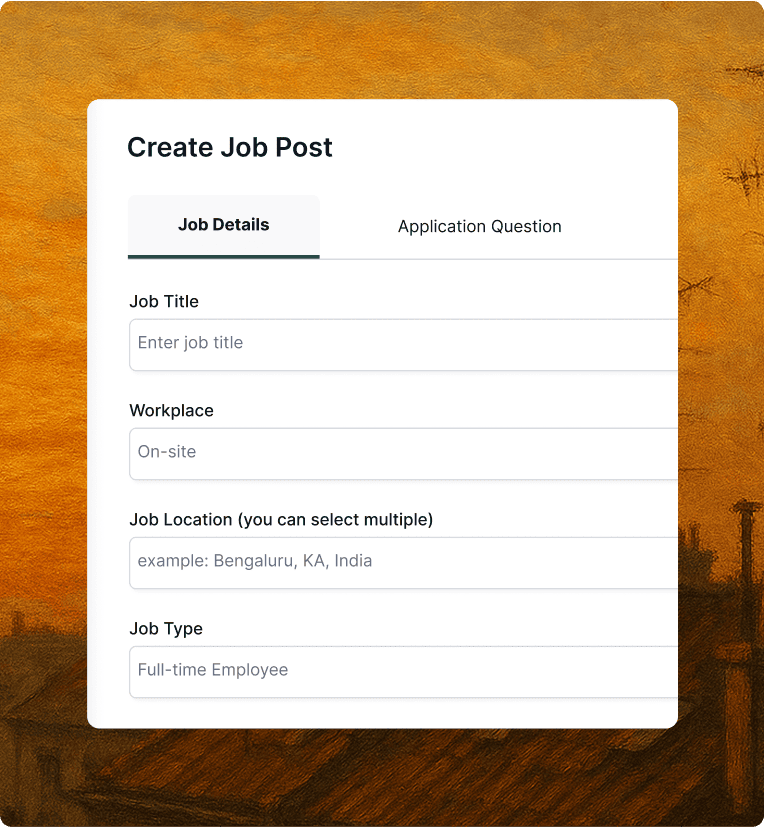The image size is (765, 827).
Task: Click the underline beneath Job Details tab
Action: (x=223, y=257)
